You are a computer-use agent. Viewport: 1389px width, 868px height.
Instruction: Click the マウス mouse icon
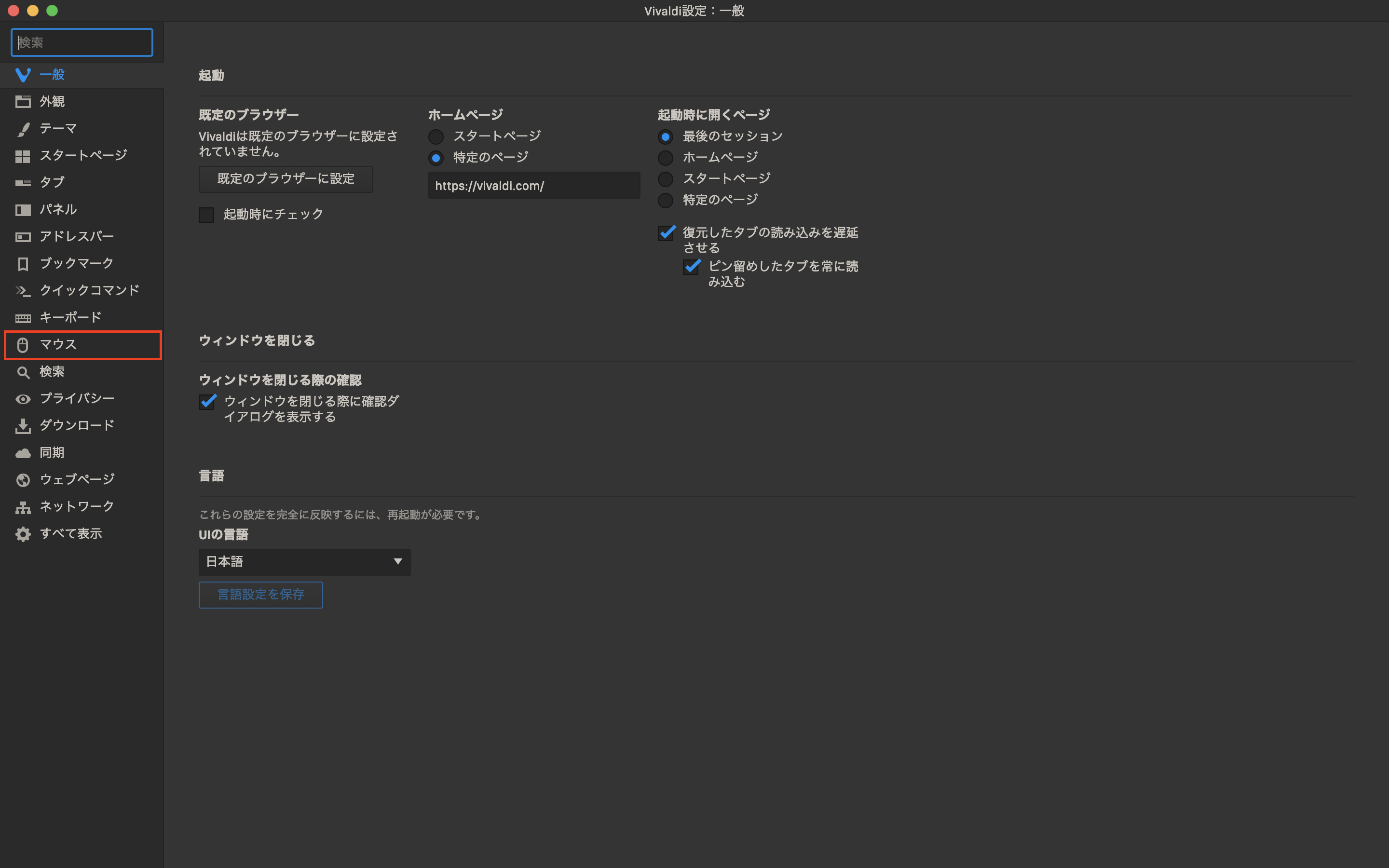[x=23, y=344]
